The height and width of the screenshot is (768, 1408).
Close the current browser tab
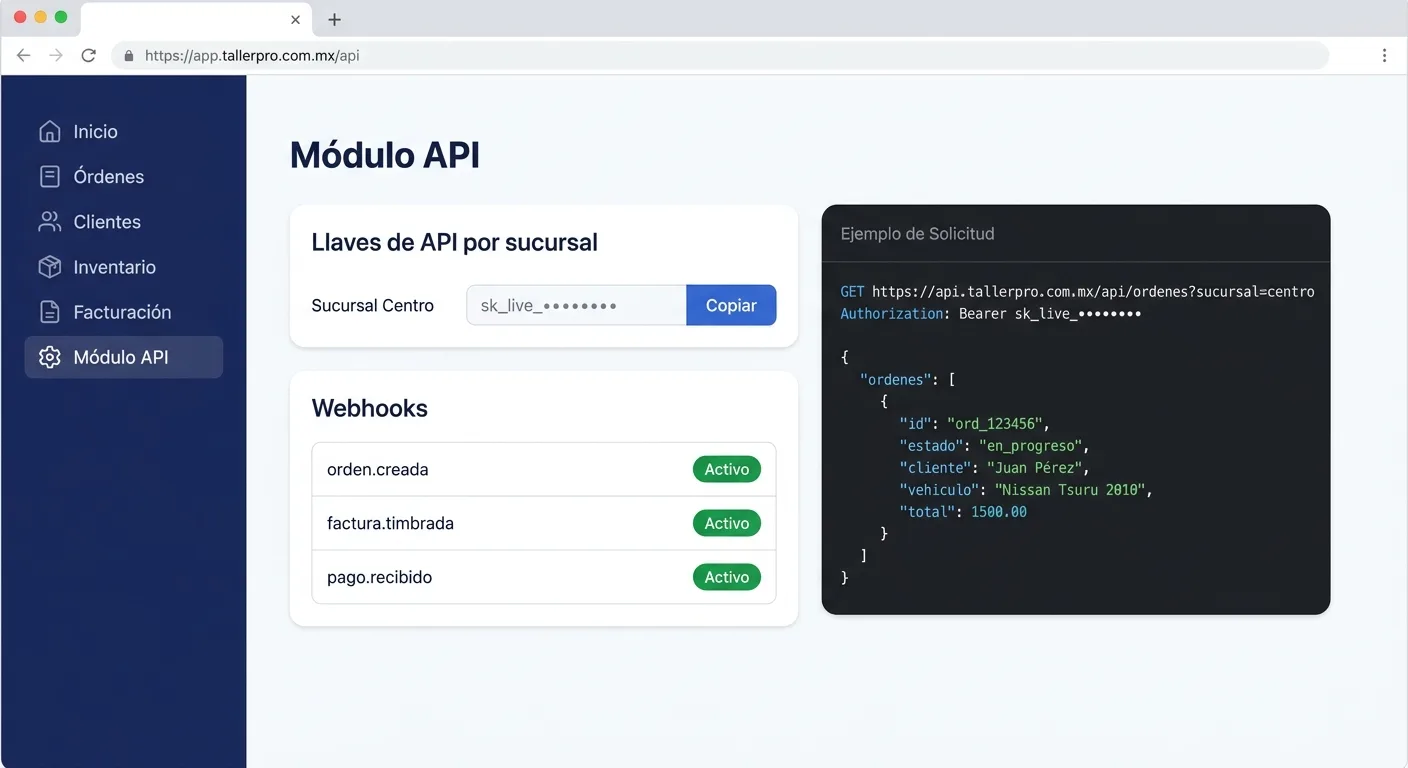point(295,20)
